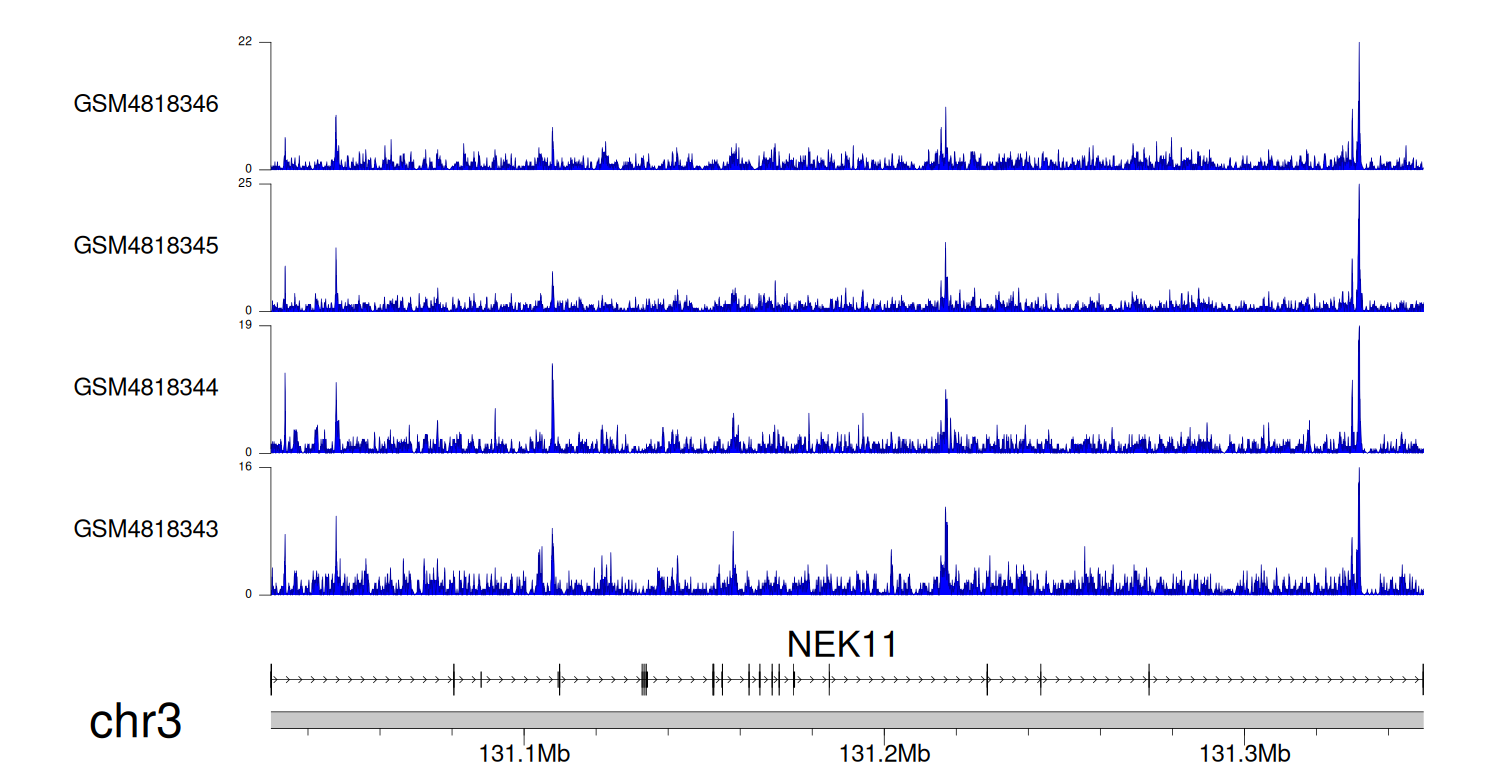Viewport: 1500px width, 780px height.
Task: Click the 131.3Mb axis position label
Action: (1245, 754)
